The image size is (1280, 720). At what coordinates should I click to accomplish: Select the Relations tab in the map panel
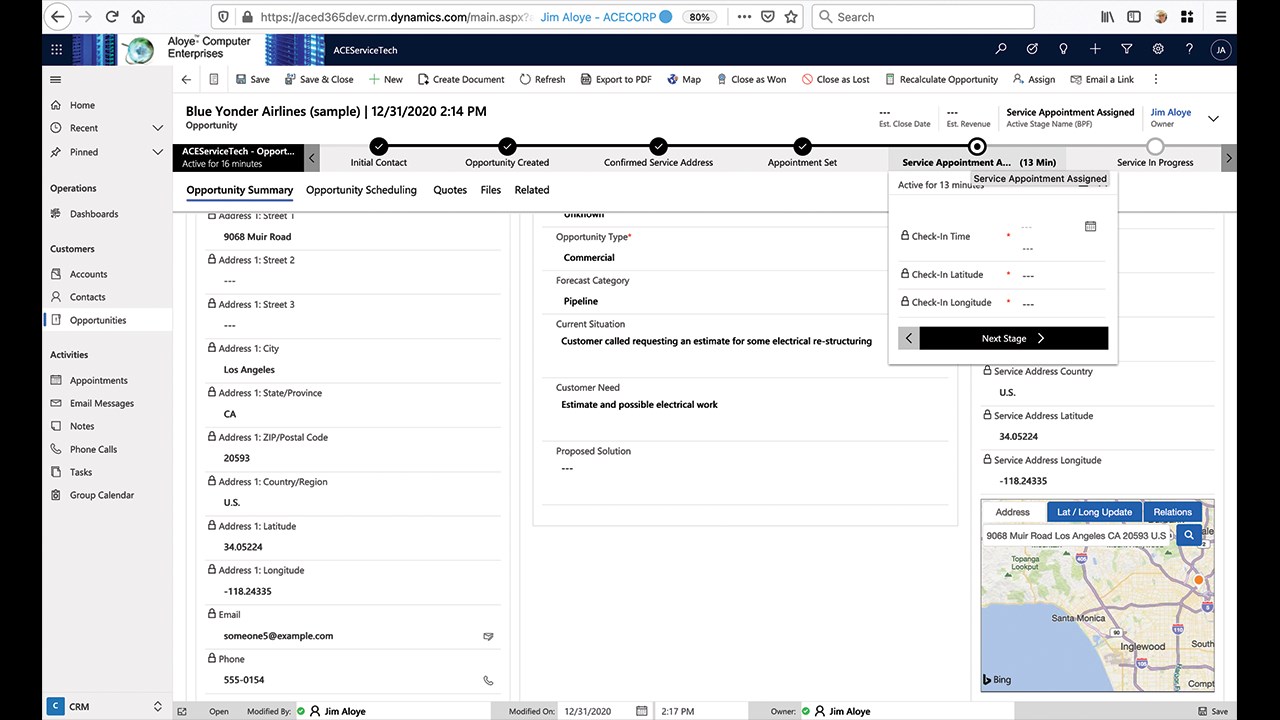[x=1172, y=512]
